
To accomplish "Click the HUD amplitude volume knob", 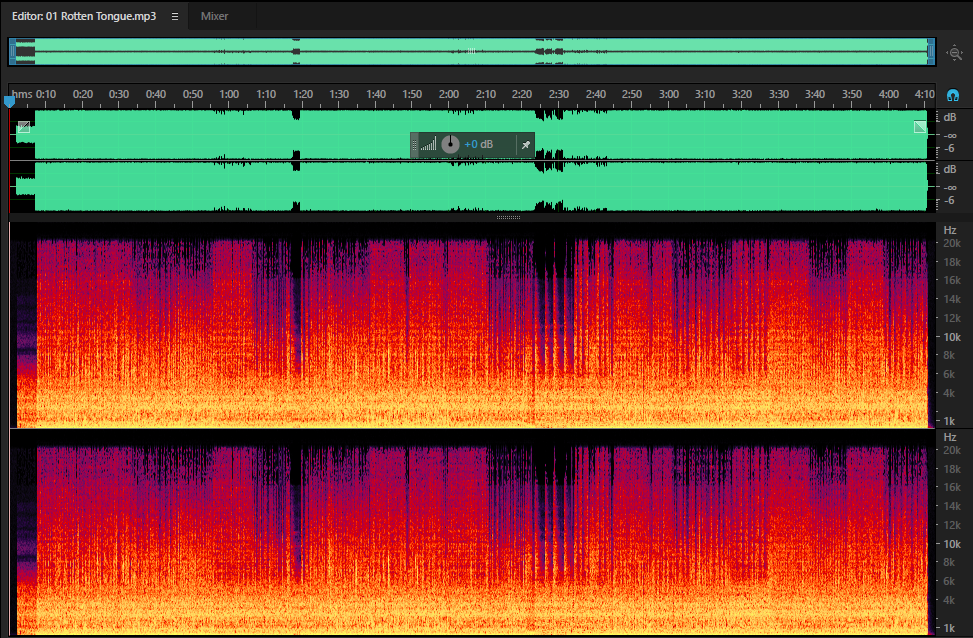I will pos(451,145).
